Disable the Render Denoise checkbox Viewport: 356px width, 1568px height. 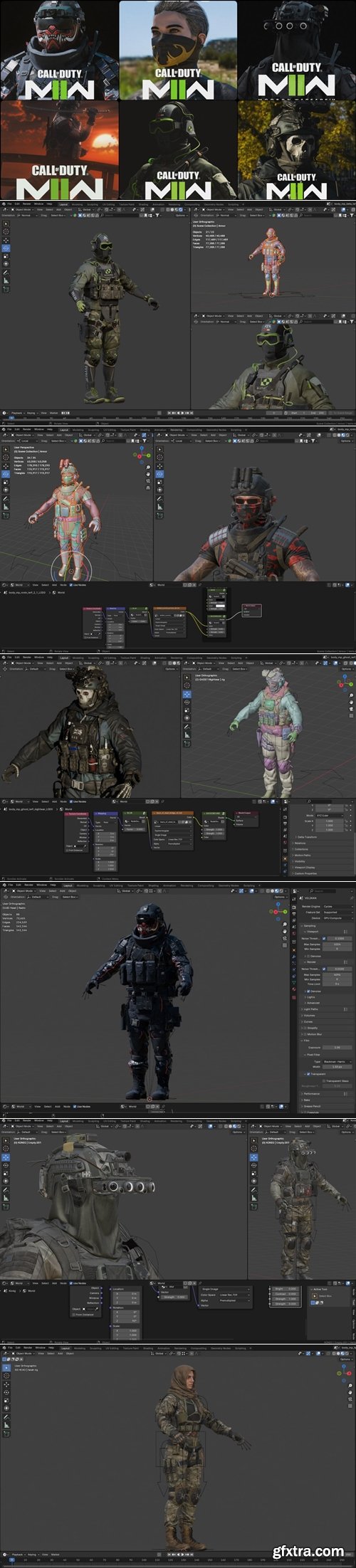click(308, 991)
